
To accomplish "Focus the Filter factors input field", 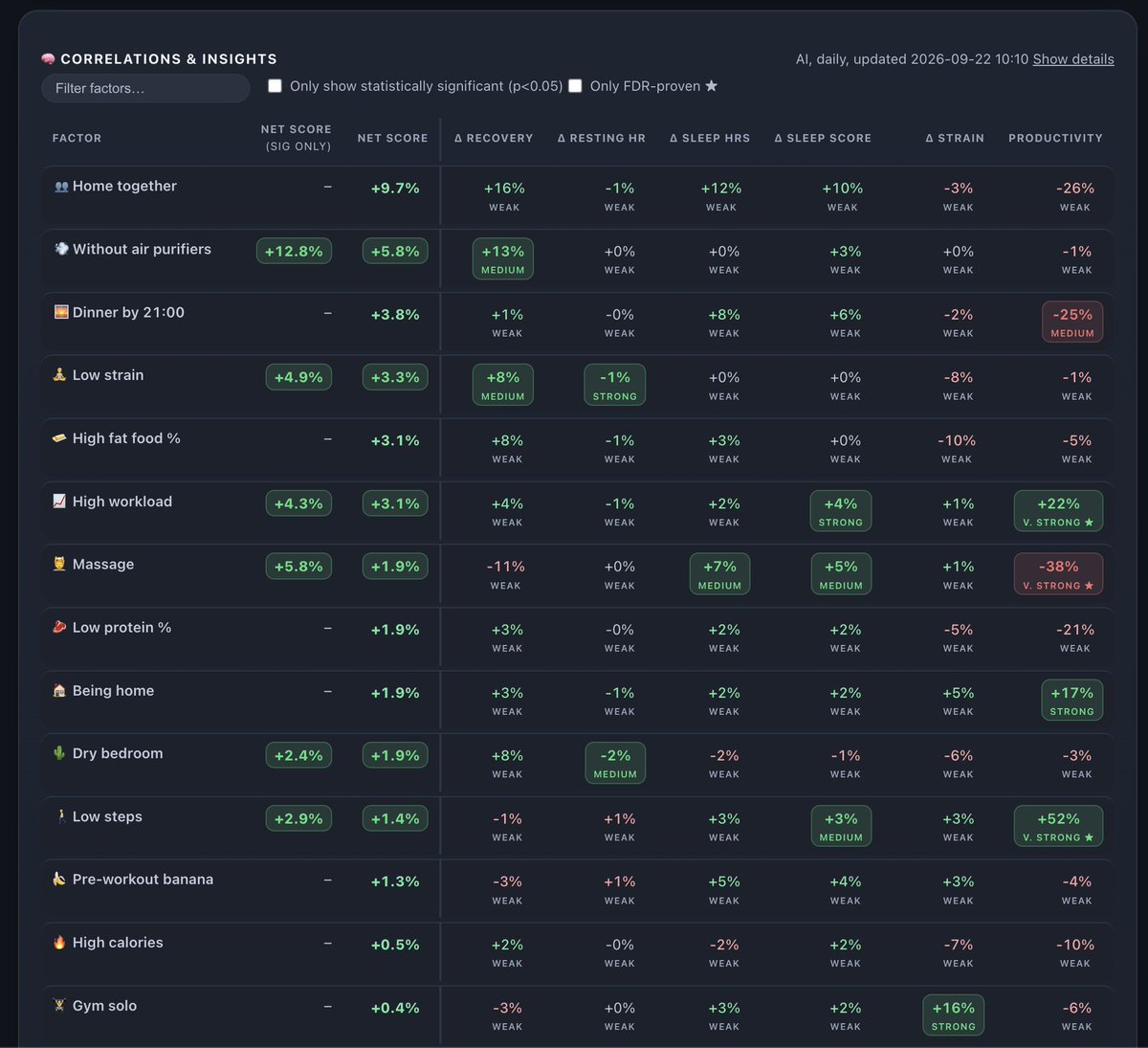I will (x=145, y=88).
